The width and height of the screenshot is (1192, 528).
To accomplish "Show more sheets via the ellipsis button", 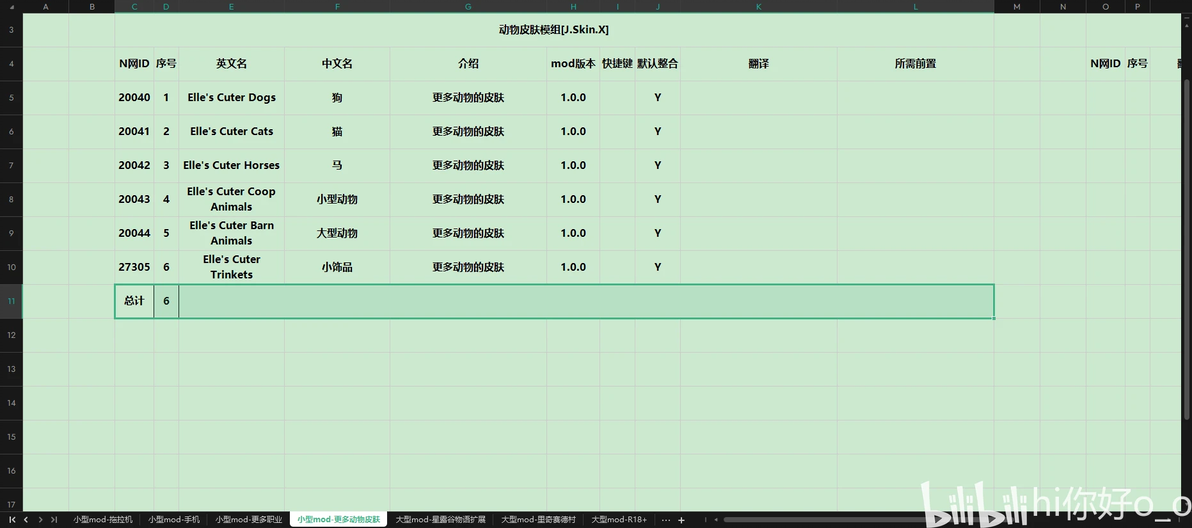I will [666, 520].
